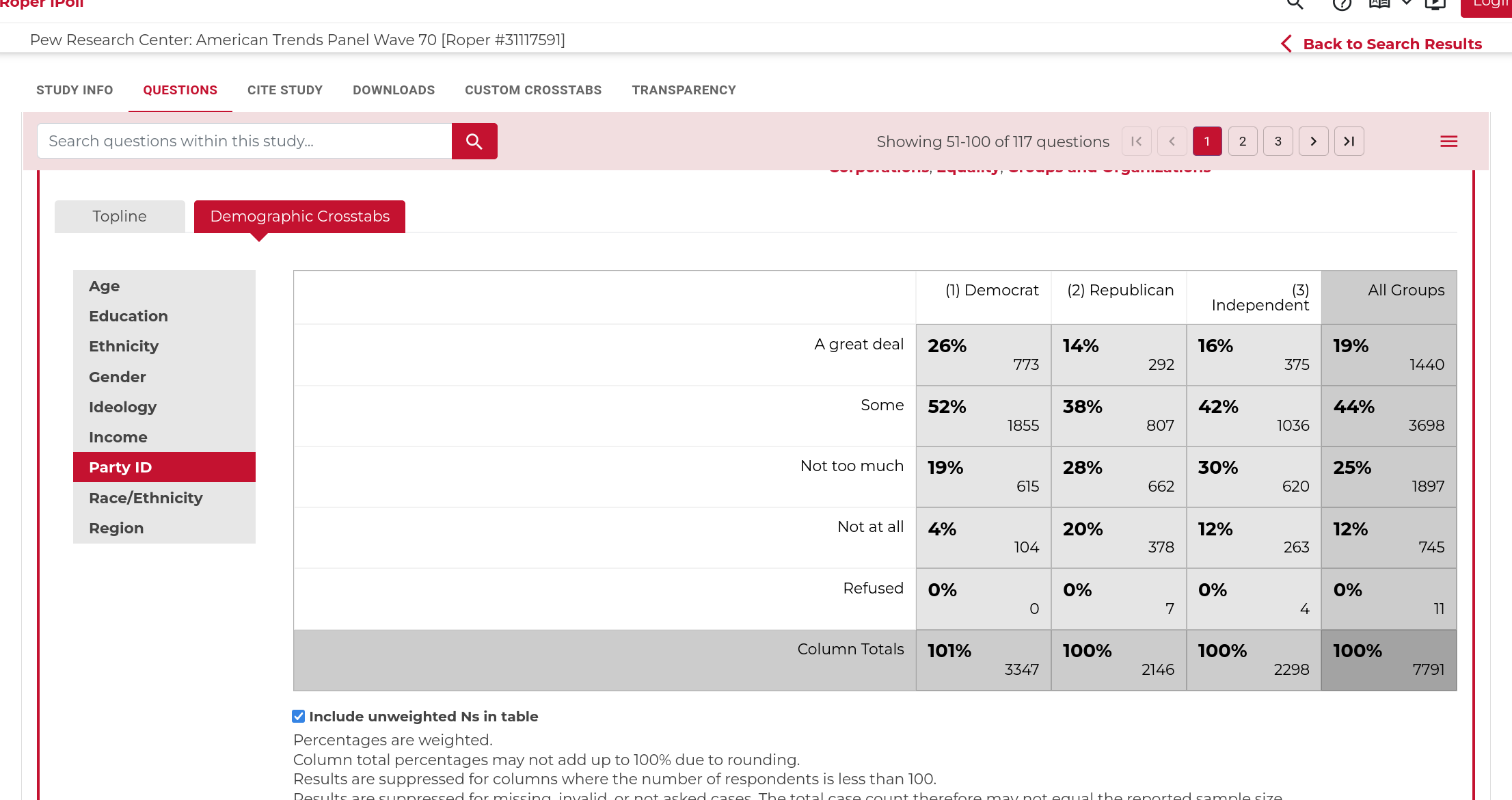1512x800 pixels.
Task: Jump to the last page of questions
Action: [1349, 142]
